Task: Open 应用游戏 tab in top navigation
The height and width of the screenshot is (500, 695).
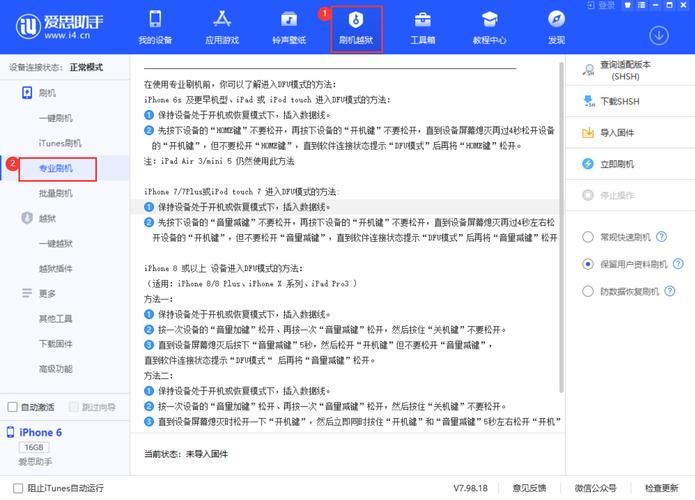Action: (x=222, y=28)
